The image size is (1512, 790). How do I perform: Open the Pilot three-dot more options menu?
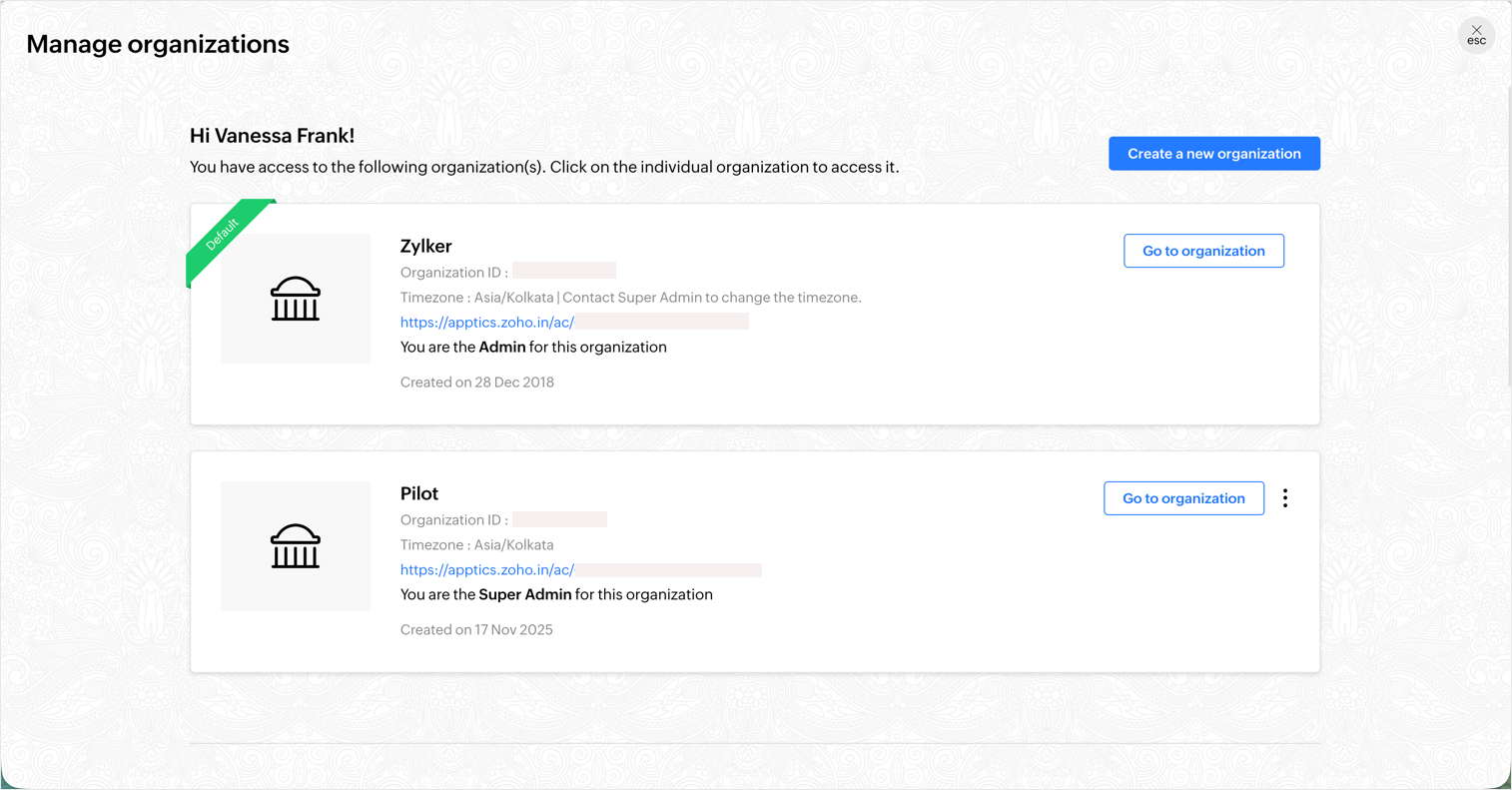tap(1285, 498)
